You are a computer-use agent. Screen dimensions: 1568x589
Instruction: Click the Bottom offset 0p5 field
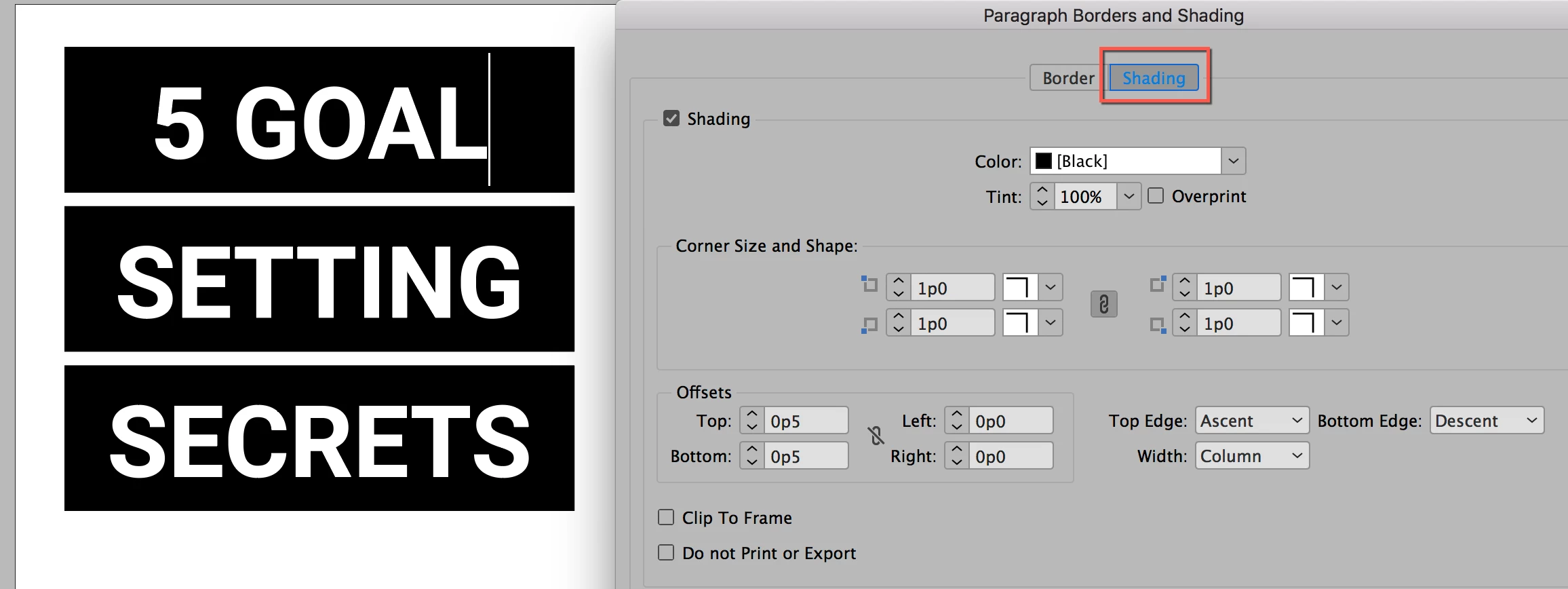click(806, 455)
